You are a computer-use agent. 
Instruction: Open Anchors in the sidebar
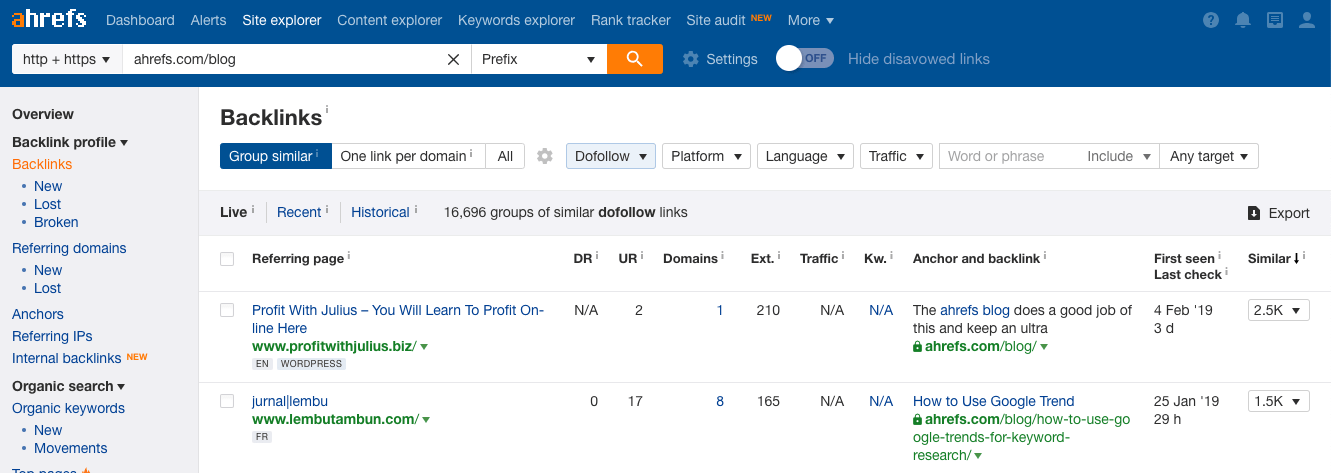(x=38, y=314)
